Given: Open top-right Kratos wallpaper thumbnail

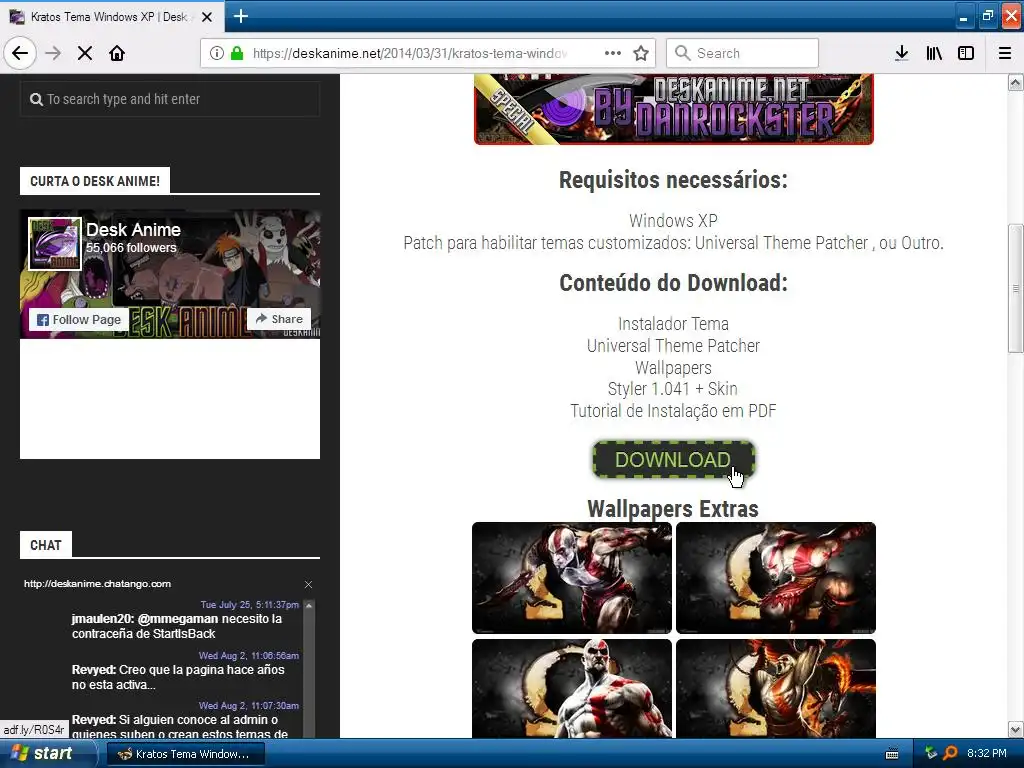Looking at the screenshot, I should [776, 578].
